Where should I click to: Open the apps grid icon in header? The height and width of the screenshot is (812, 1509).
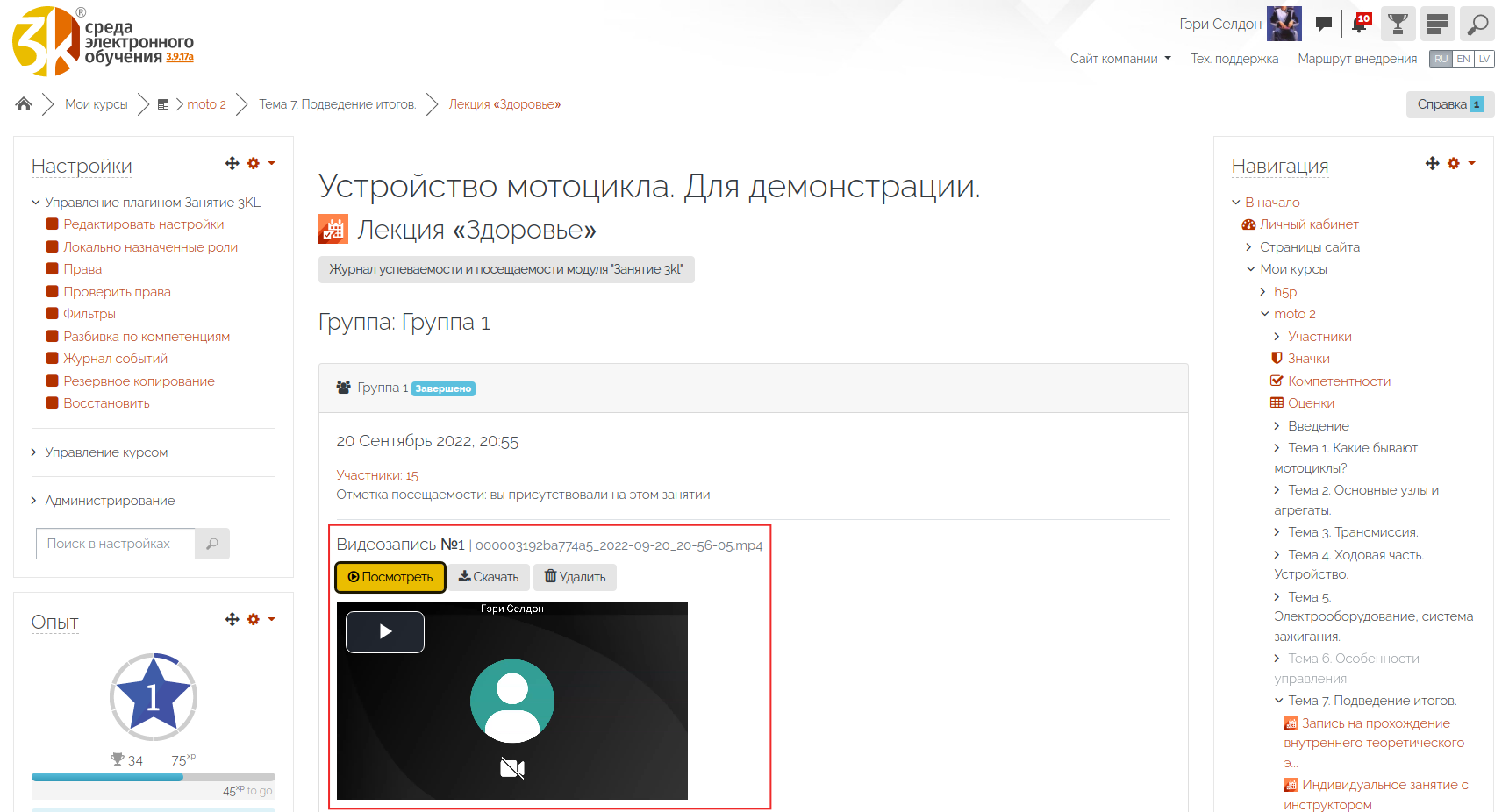coord(1437,24)
